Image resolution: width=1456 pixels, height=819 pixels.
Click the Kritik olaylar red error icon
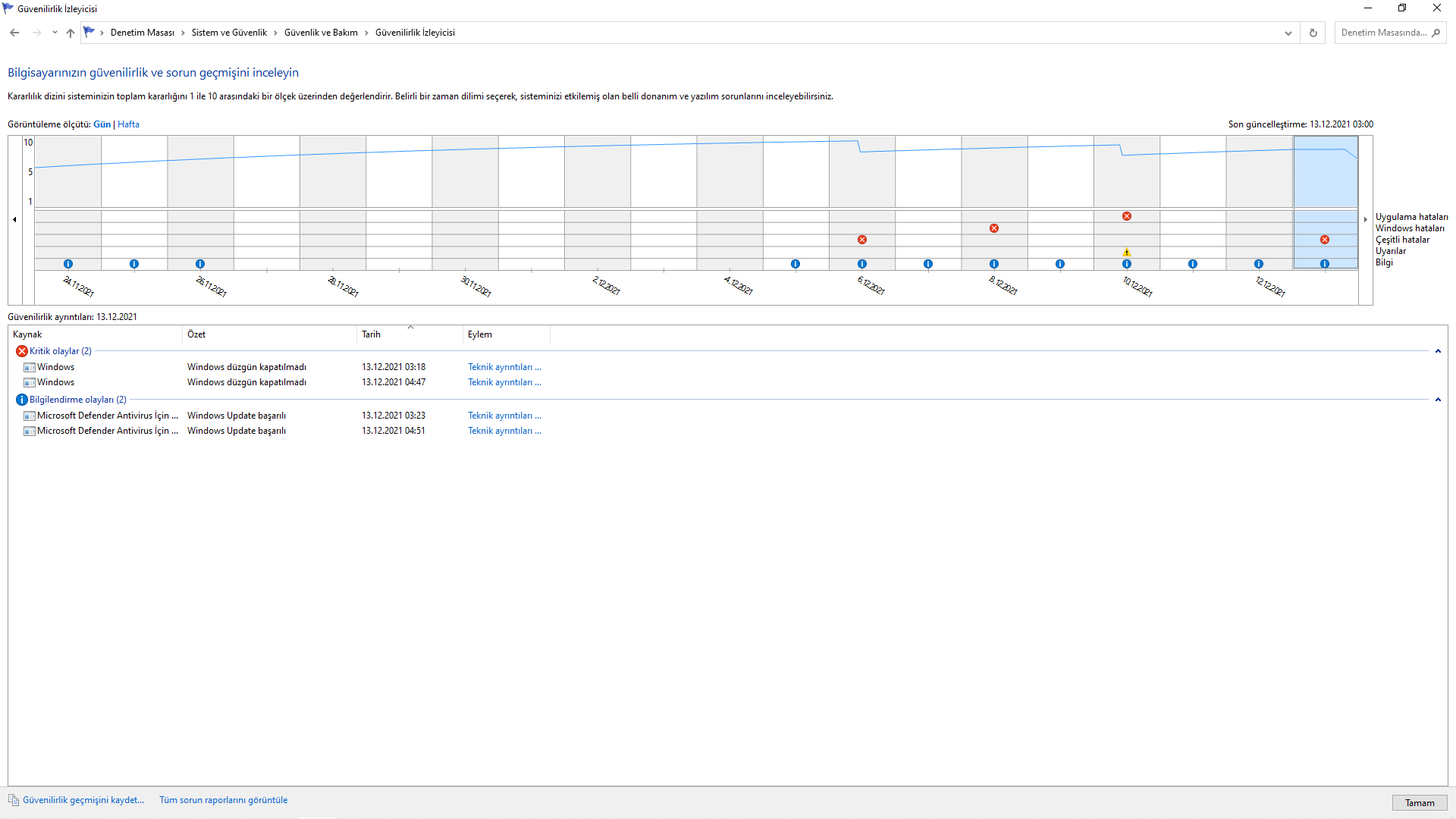coord(22,351)
